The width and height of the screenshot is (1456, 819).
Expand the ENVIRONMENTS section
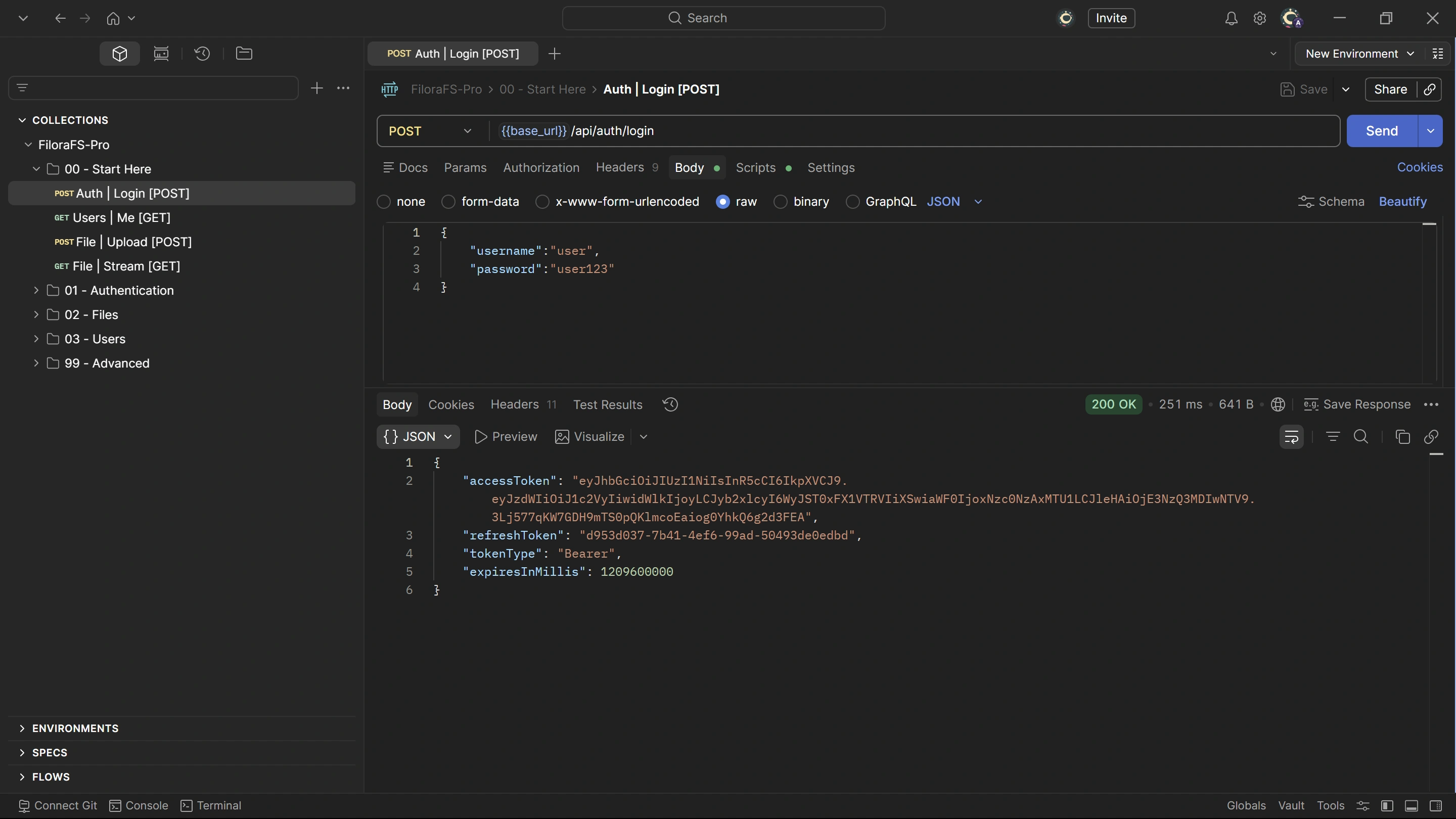[x=22, y=729]
